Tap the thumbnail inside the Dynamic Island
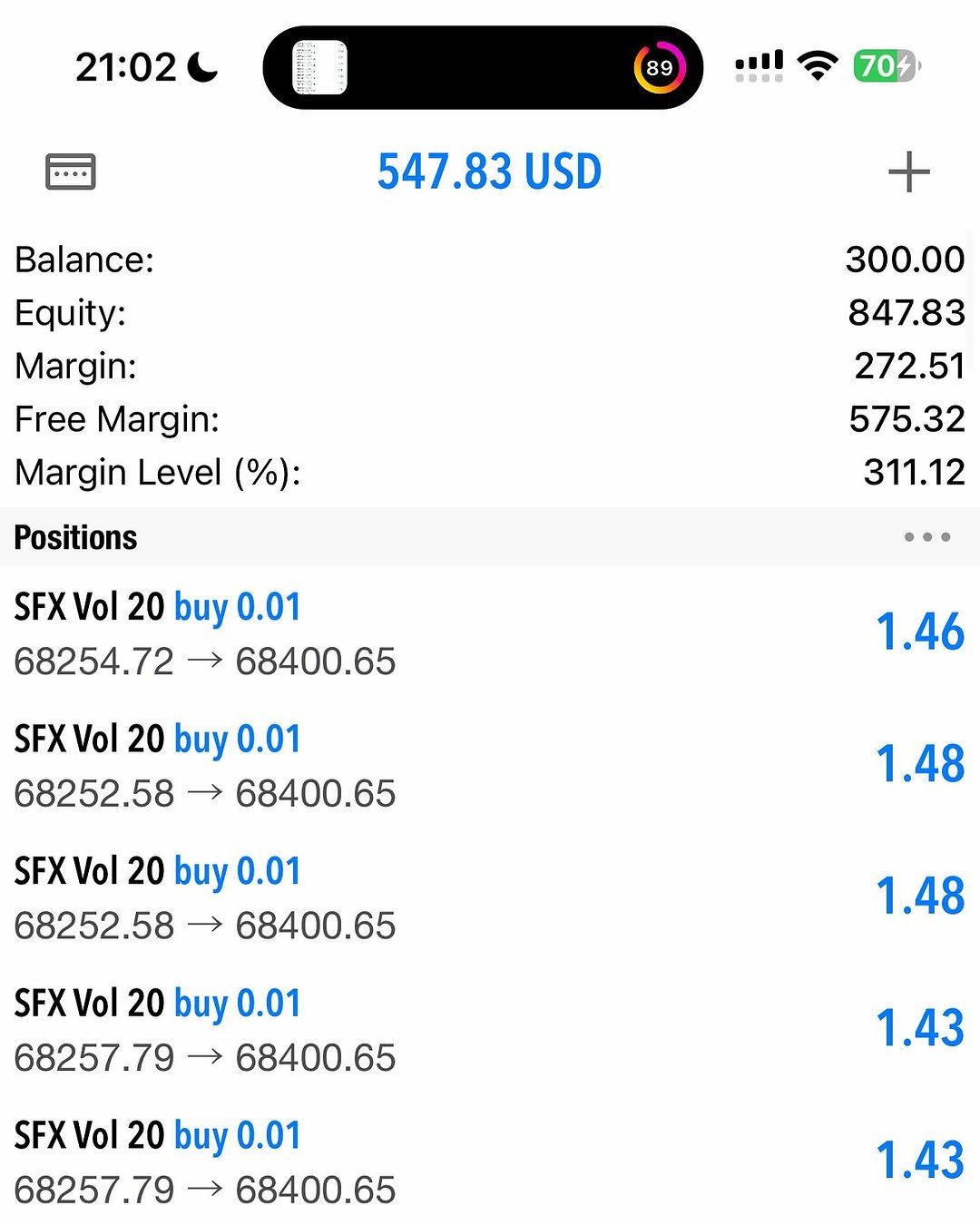The height and width of the screenshot is (1225, 980). (x=319, y=67)
